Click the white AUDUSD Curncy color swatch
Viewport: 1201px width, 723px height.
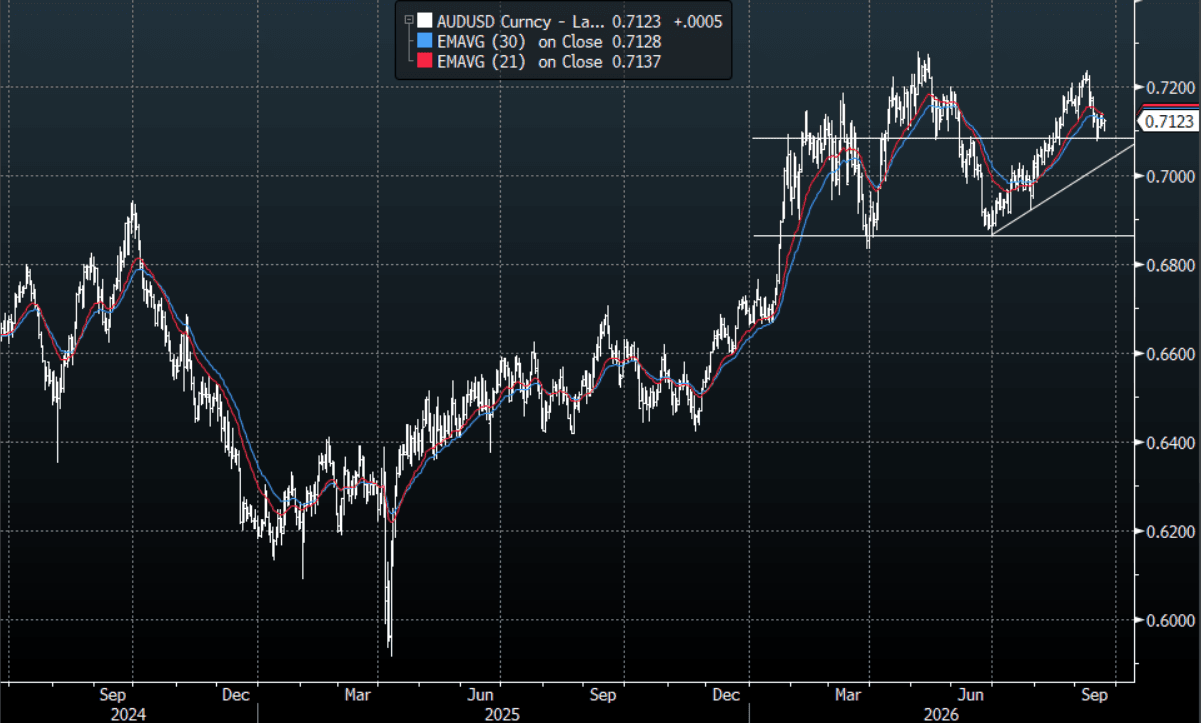pos(425,21)
